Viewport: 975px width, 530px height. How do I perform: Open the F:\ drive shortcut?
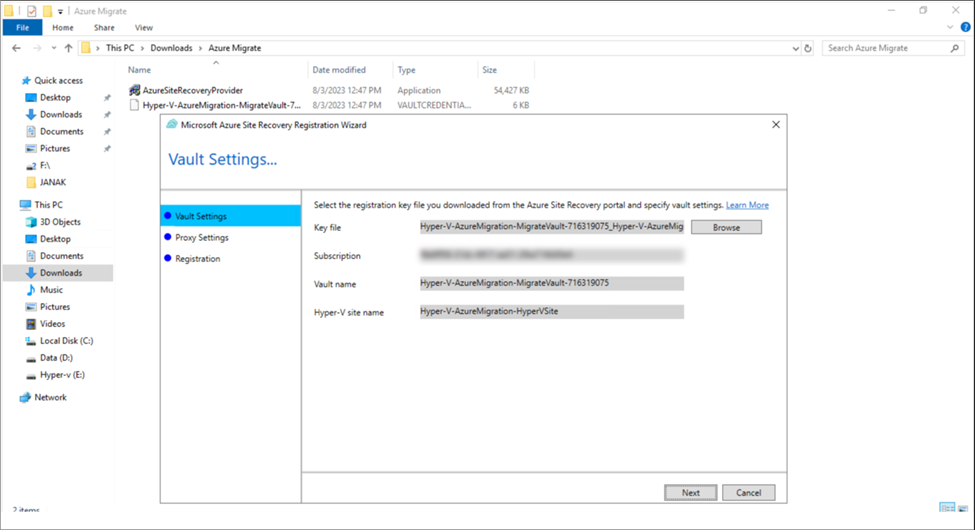[x=45, y=165]
